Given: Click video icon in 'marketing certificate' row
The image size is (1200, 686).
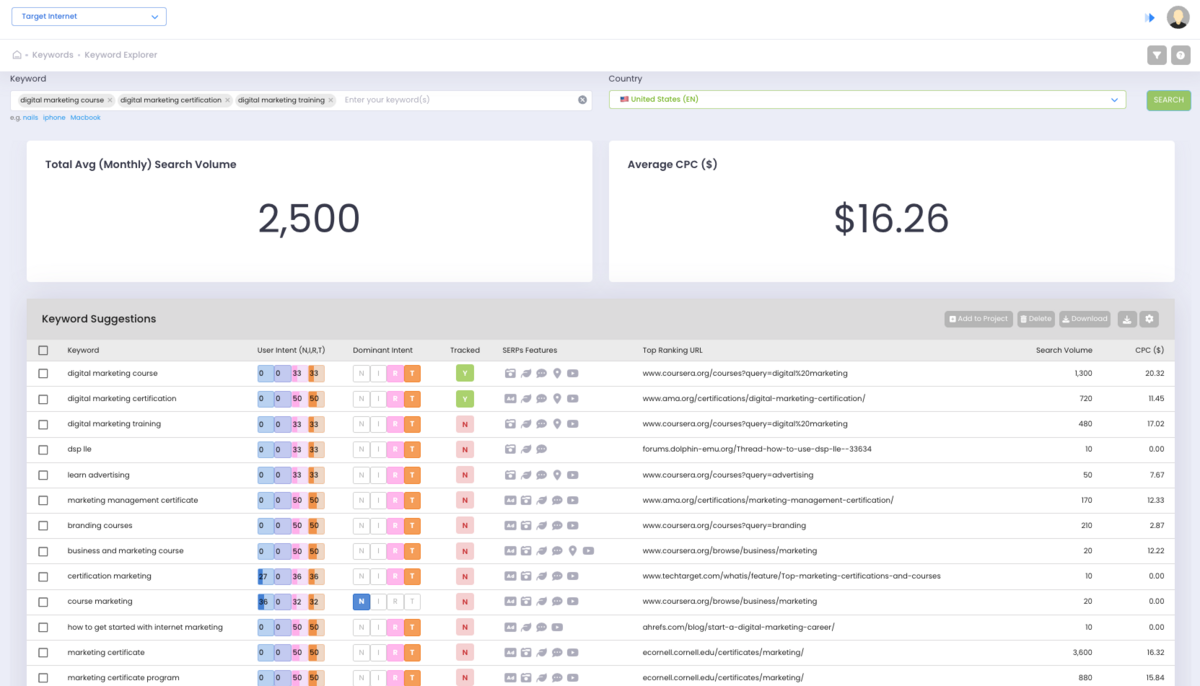Looking at the screenshot, I should 573,652.
